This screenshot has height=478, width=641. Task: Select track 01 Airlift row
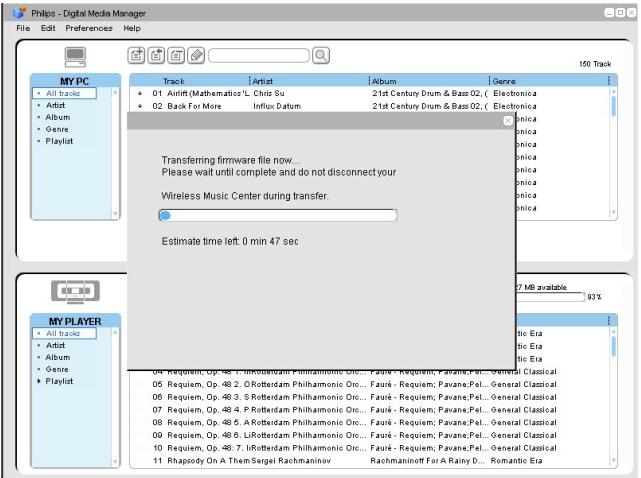pos(370,93)
